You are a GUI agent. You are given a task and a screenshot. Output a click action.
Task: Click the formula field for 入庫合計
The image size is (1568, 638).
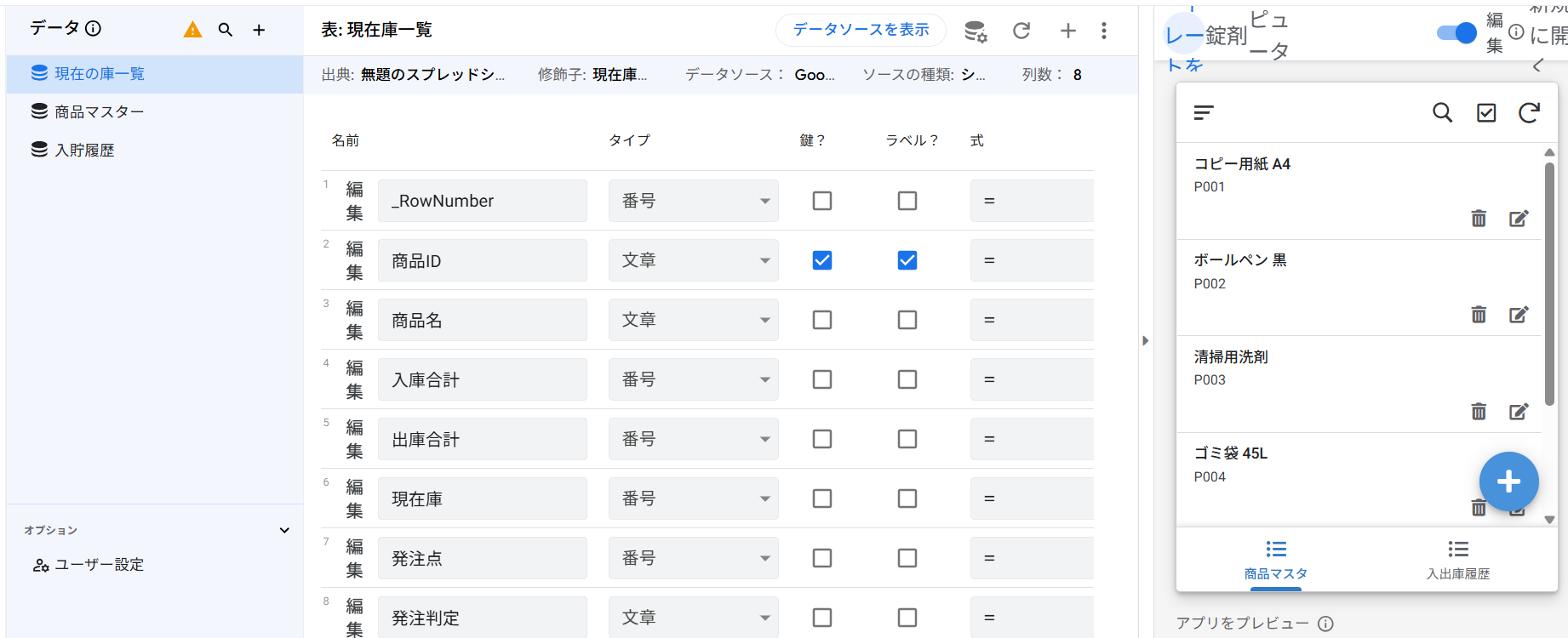pyautogui.click(x=1032, y=379)
